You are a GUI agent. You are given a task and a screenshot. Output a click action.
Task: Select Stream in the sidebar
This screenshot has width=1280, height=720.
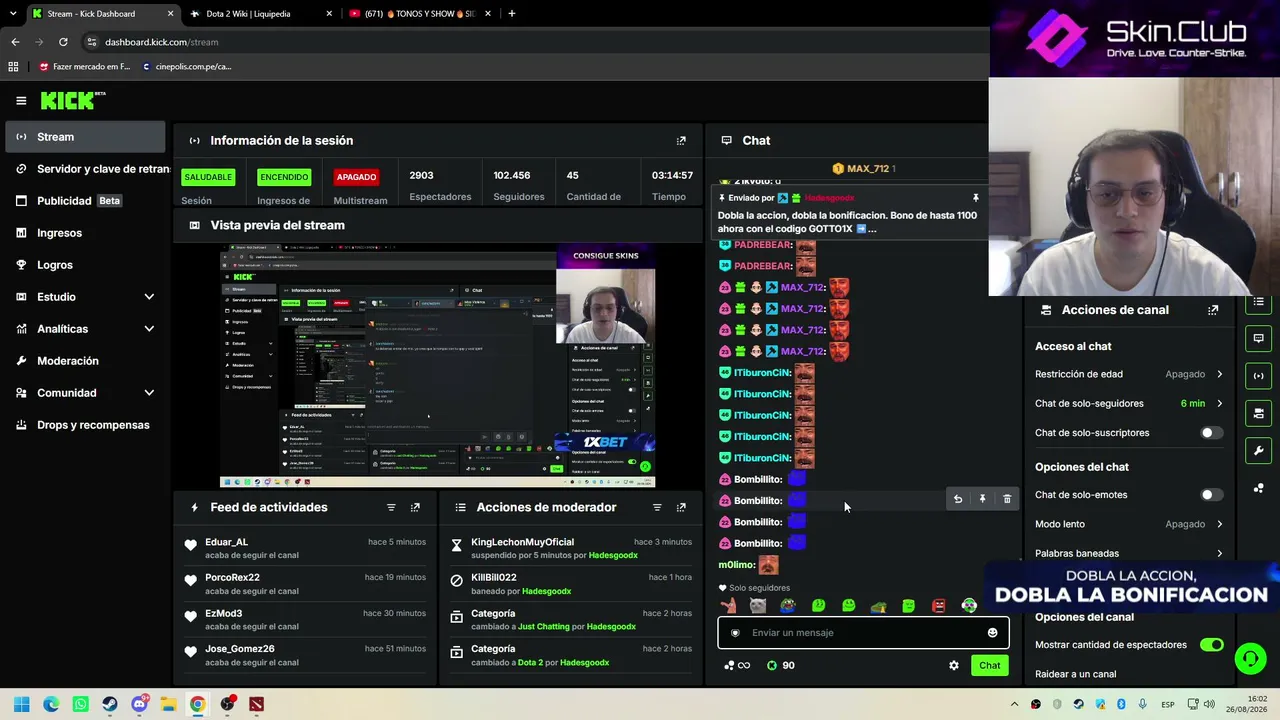point(85,137)
